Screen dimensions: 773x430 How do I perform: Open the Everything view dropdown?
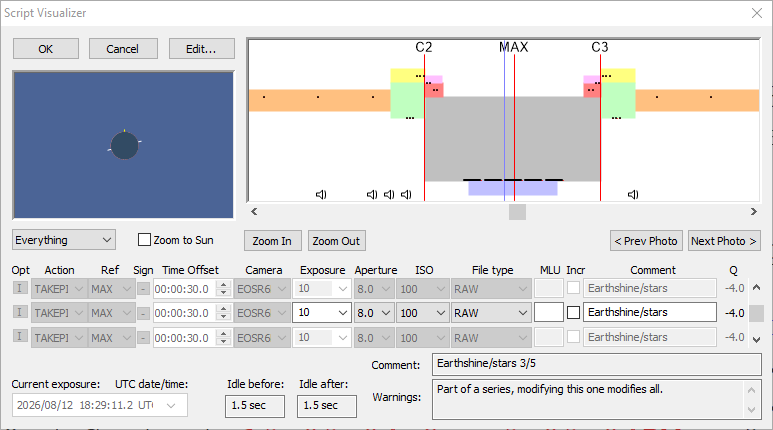(x=64, y=240)
